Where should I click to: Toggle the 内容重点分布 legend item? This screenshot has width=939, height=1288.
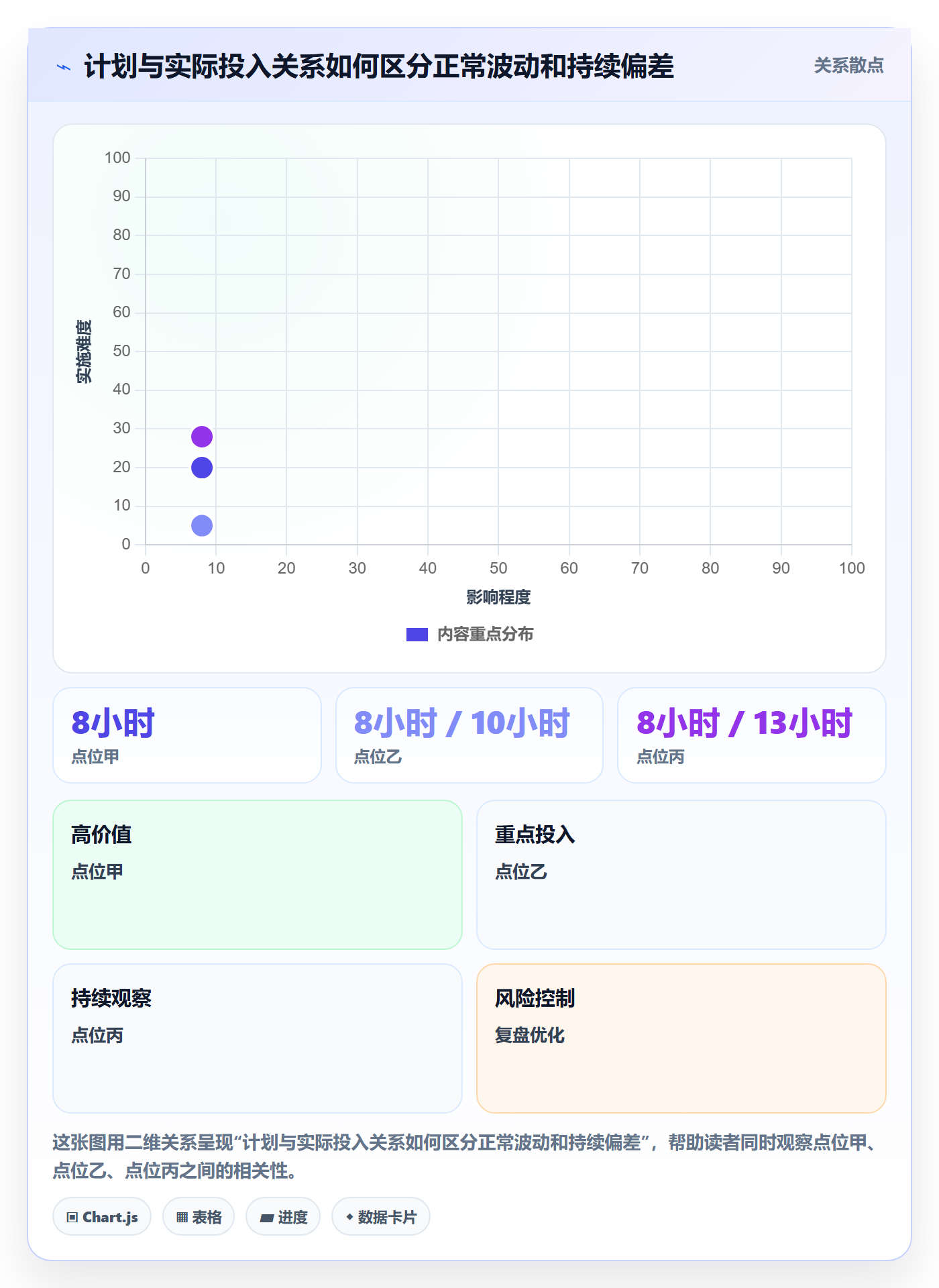pyautogui.click(x=469, y=634)
